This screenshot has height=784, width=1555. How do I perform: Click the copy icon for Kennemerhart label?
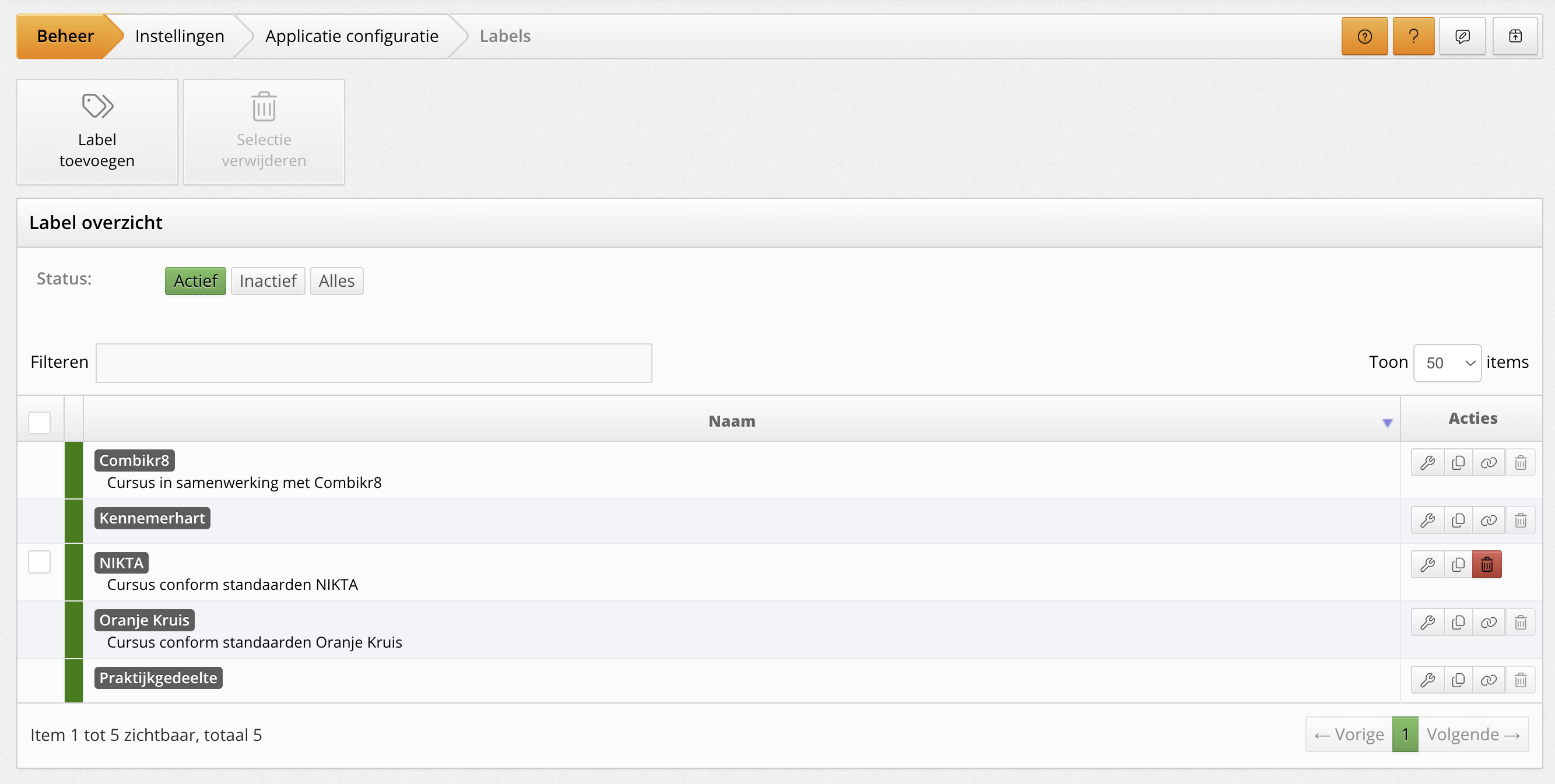[x=1458, y=521]
